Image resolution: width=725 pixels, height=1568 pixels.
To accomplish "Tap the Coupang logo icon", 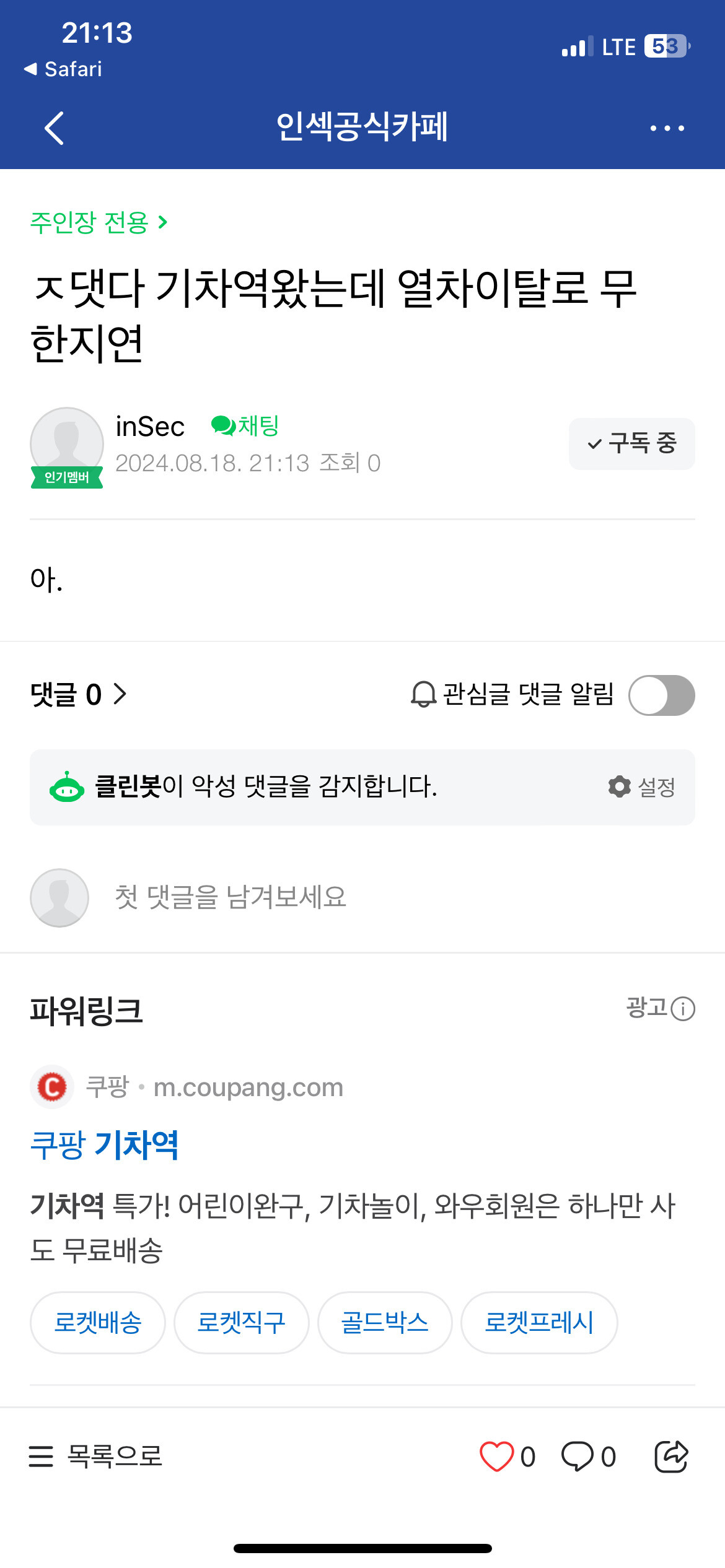I will coord(52,1087).
